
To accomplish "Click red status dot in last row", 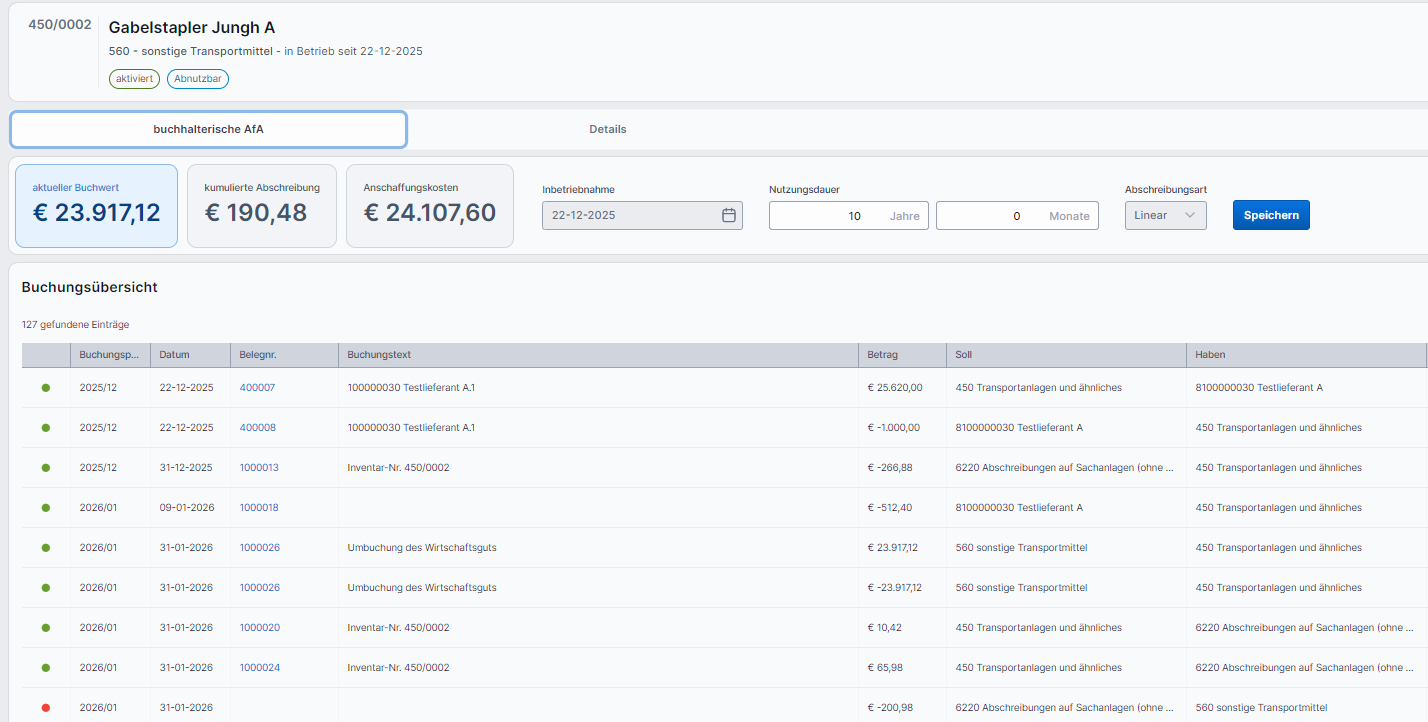I will pos(46,708).
